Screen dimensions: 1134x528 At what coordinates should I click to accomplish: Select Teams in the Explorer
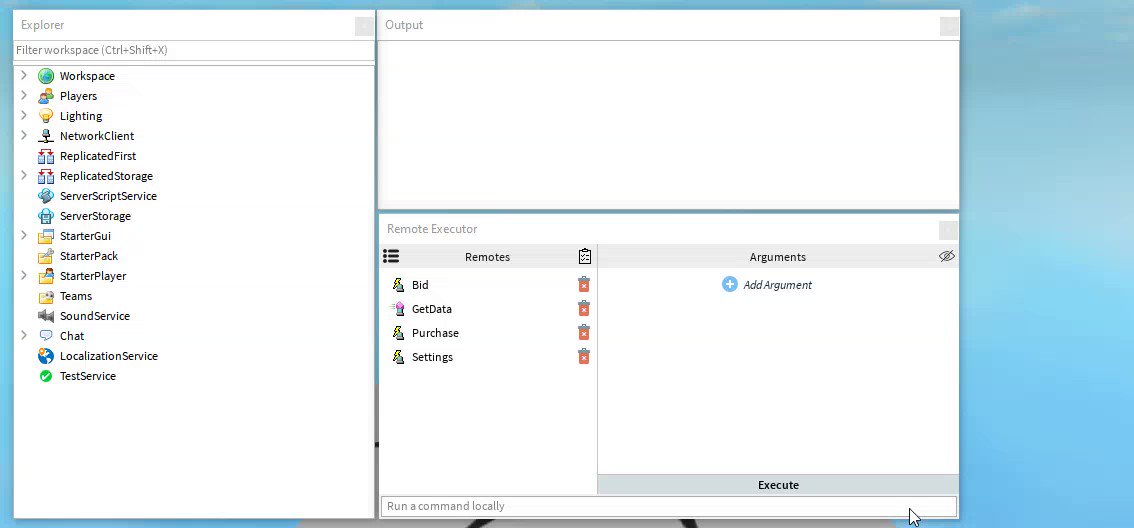pos(76,296)
